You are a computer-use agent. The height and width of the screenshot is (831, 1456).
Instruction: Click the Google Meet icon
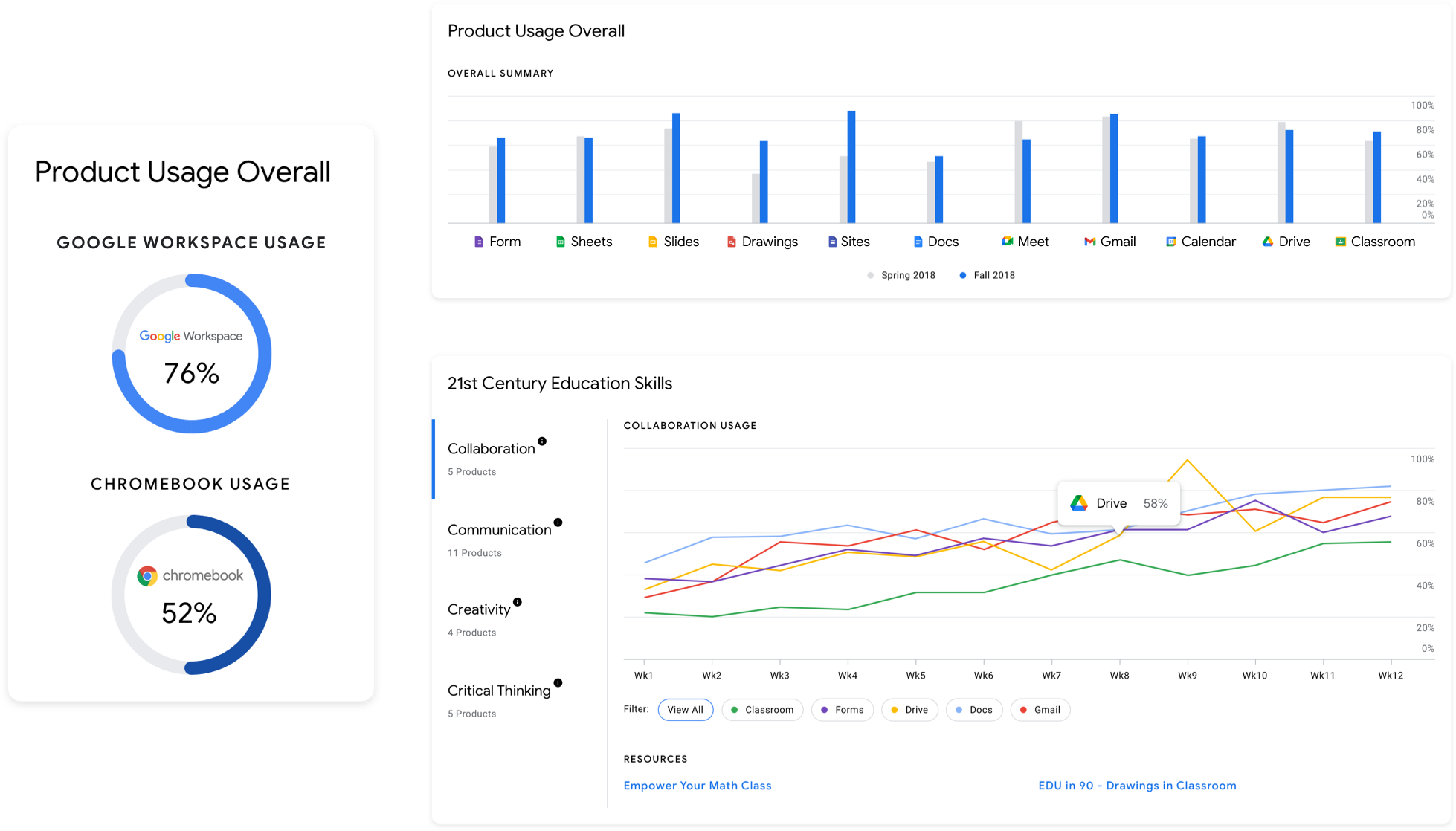pos(1007,242)
